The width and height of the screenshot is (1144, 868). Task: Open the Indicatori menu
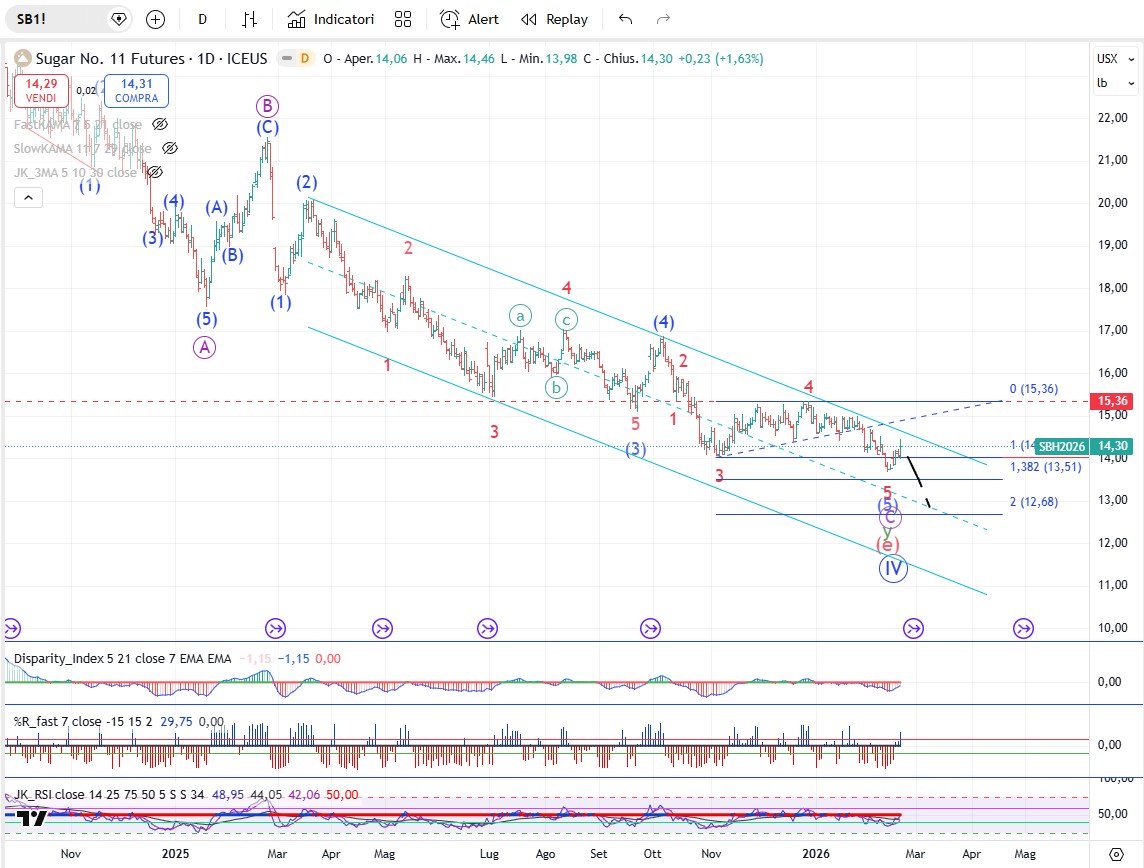click(331, 19)
